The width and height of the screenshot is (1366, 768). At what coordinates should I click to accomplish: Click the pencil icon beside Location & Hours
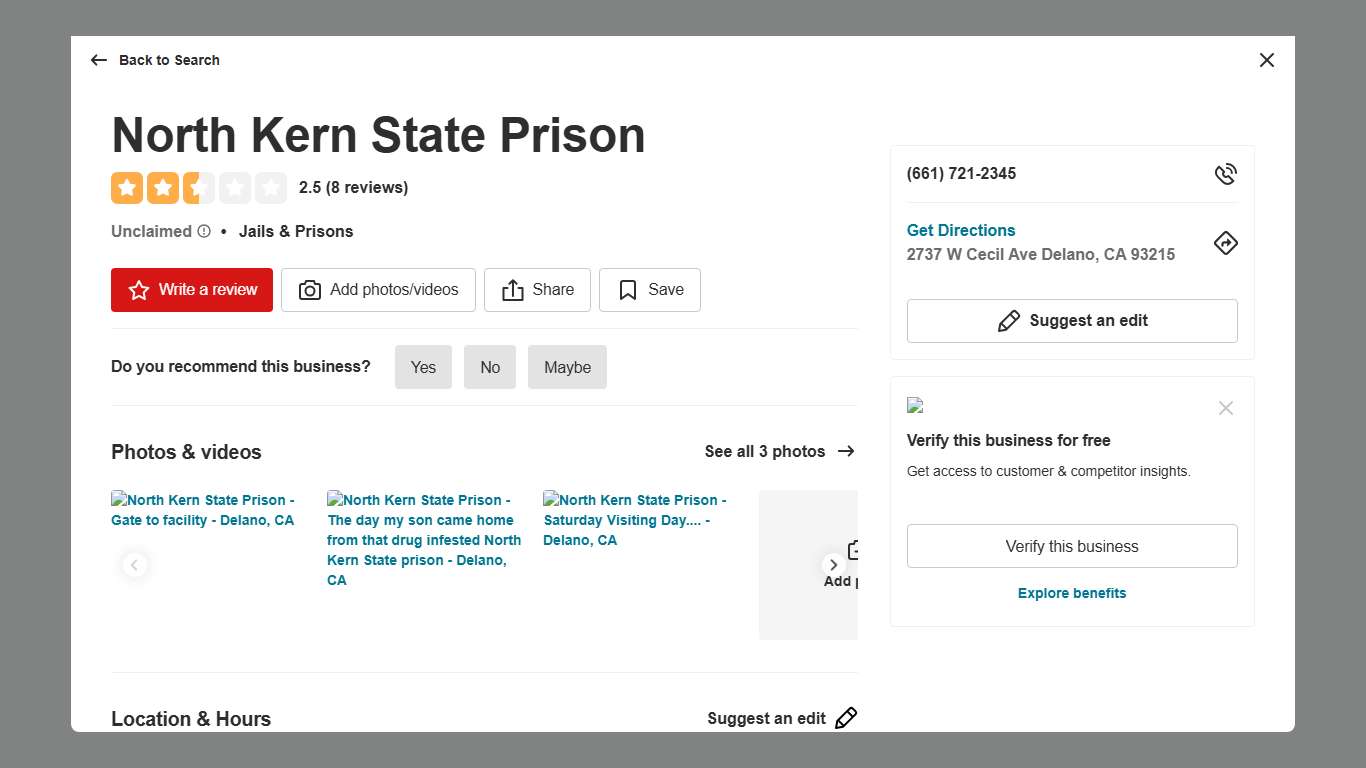(x=846, y=718)
